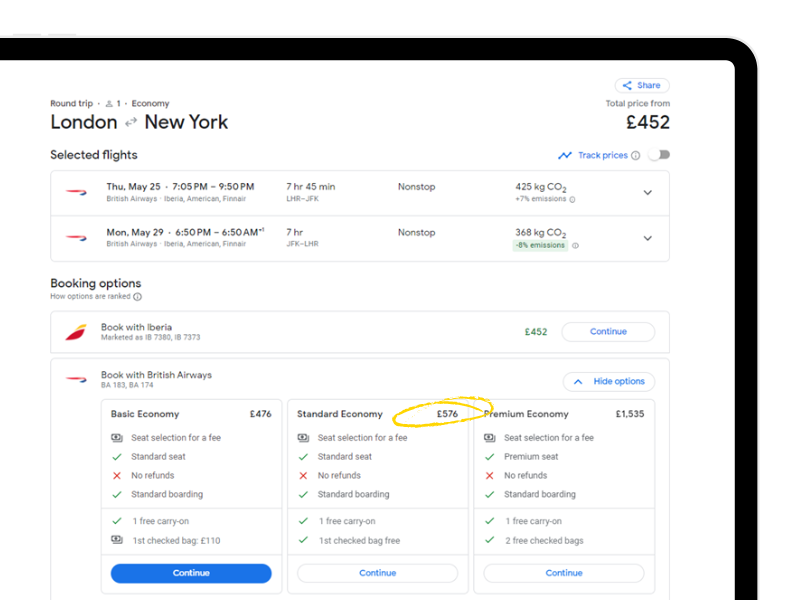The image size is (800, 600).
Task: Click the British Airways logo on the May 25 flight
Action: (77, 190)
